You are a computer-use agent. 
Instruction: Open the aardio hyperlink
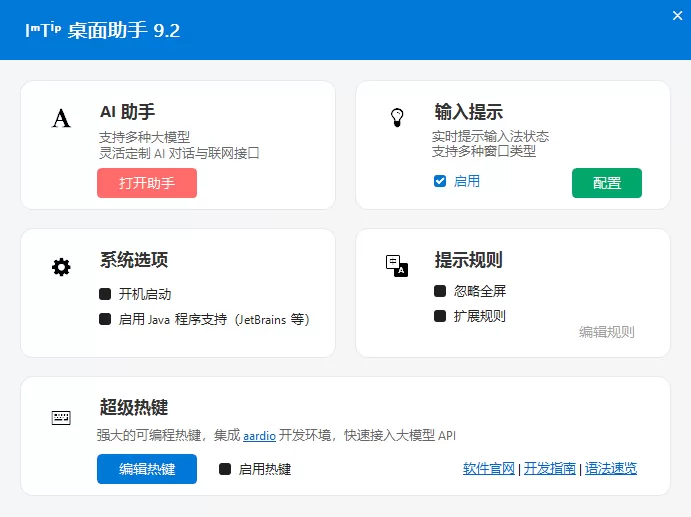[260, 436]
